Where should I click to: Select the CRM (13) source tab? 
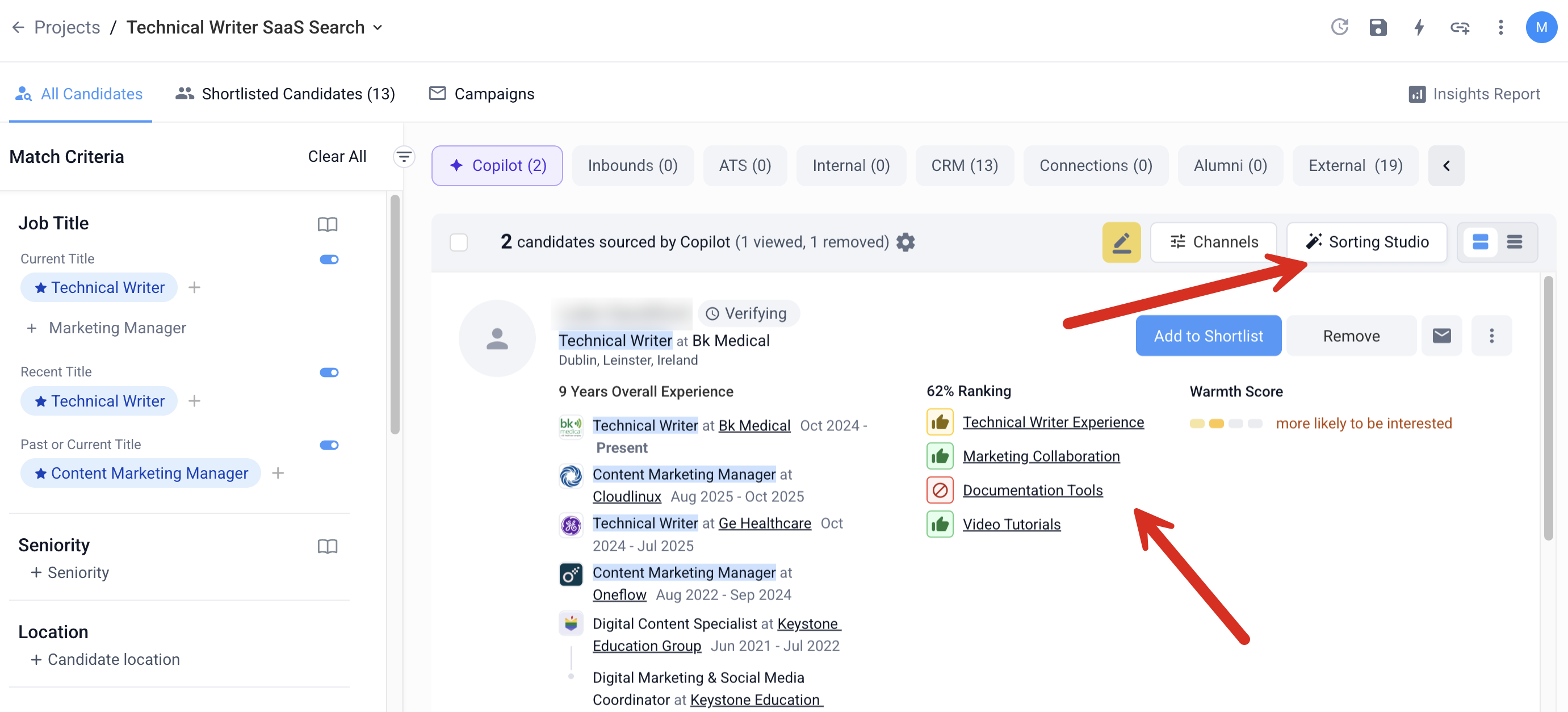[965, 166]
